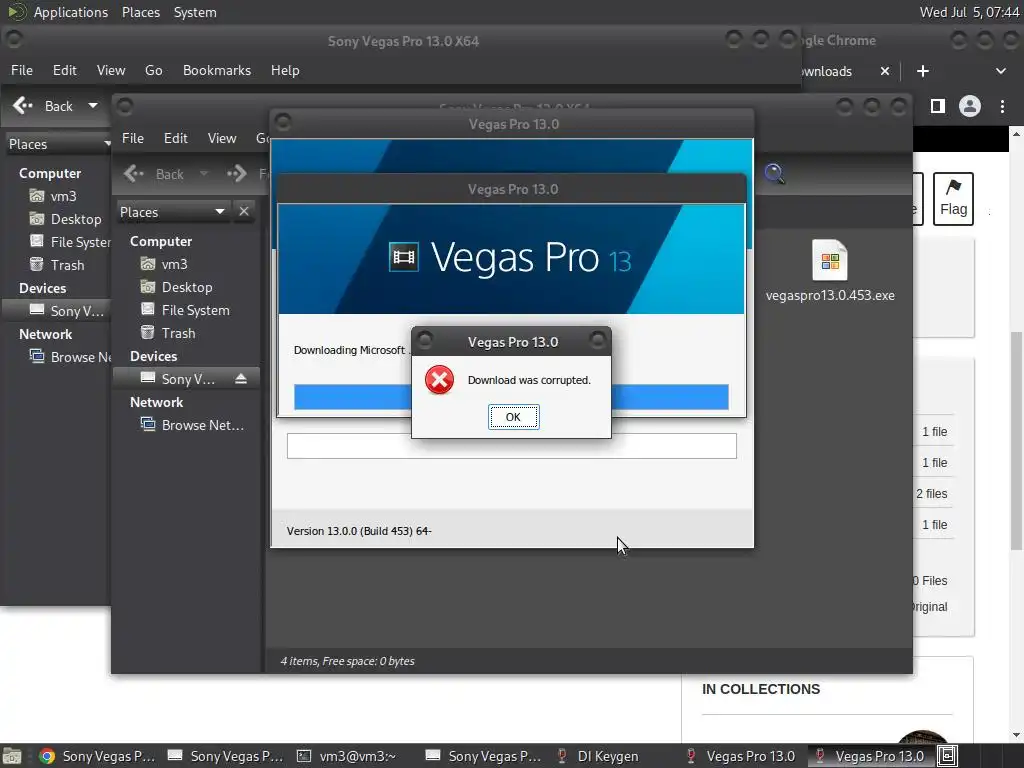Click the 'Original' link on the Chrome page
Screen dimensions: 1024x768
pyautogui.click(x=930, y=607)
